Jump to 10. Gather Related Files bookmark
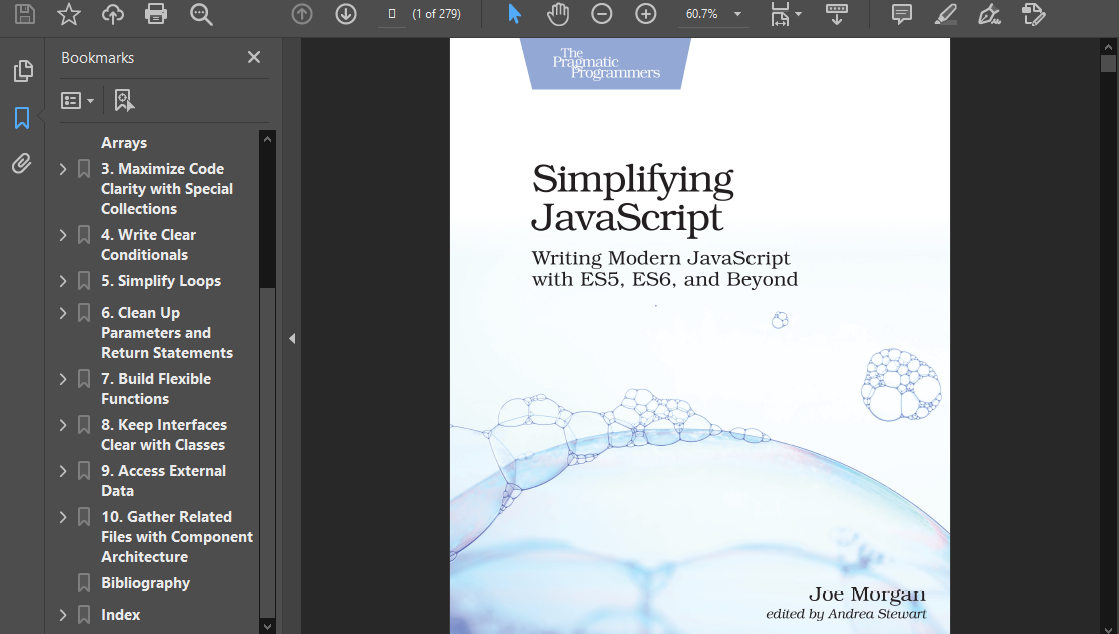This screenshot has width=1119, height=634. point(177,537)
